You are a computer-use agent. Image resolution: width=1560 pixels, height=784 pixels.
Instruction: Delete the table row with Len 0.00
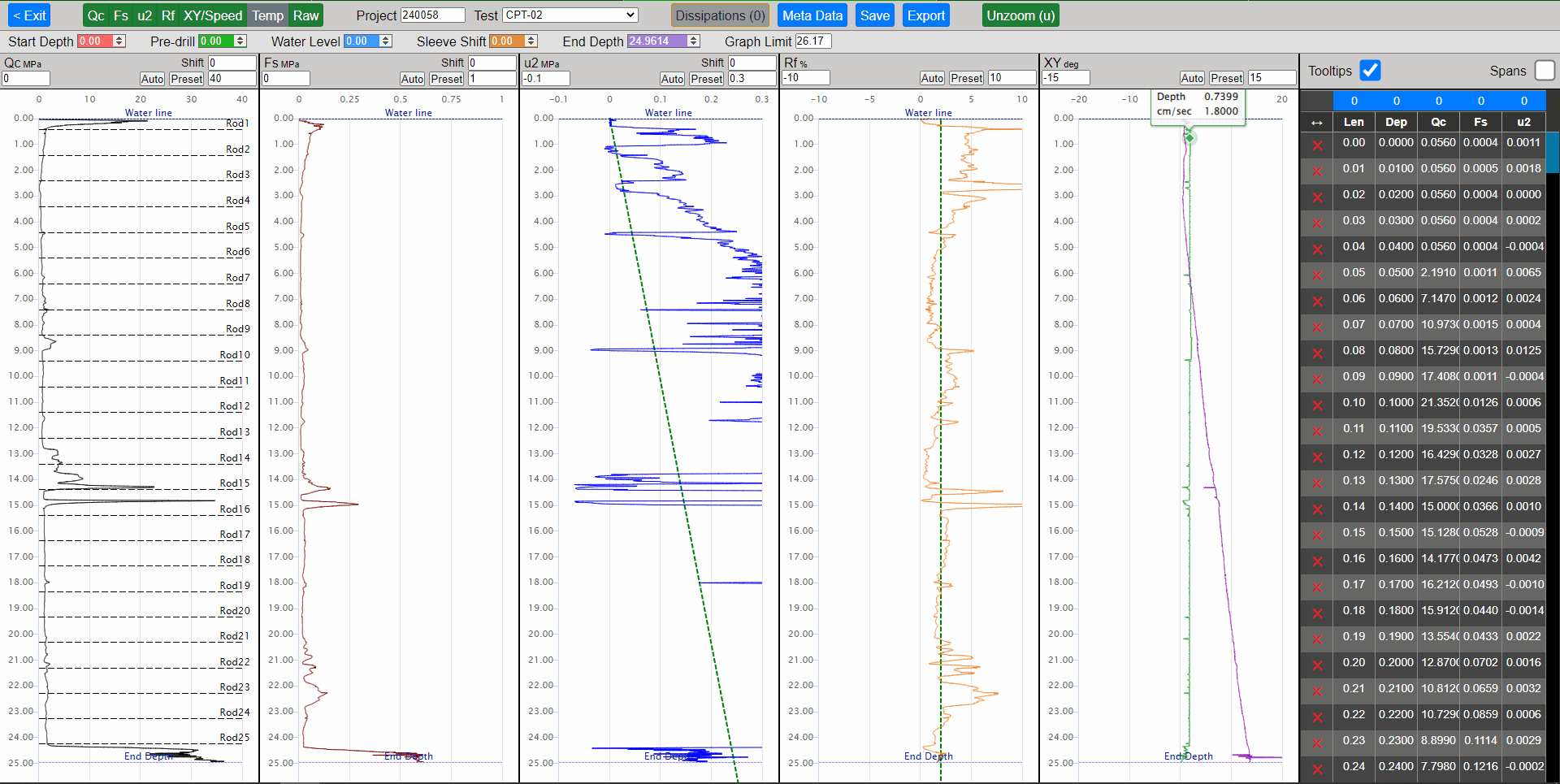tap(1317, 145)
